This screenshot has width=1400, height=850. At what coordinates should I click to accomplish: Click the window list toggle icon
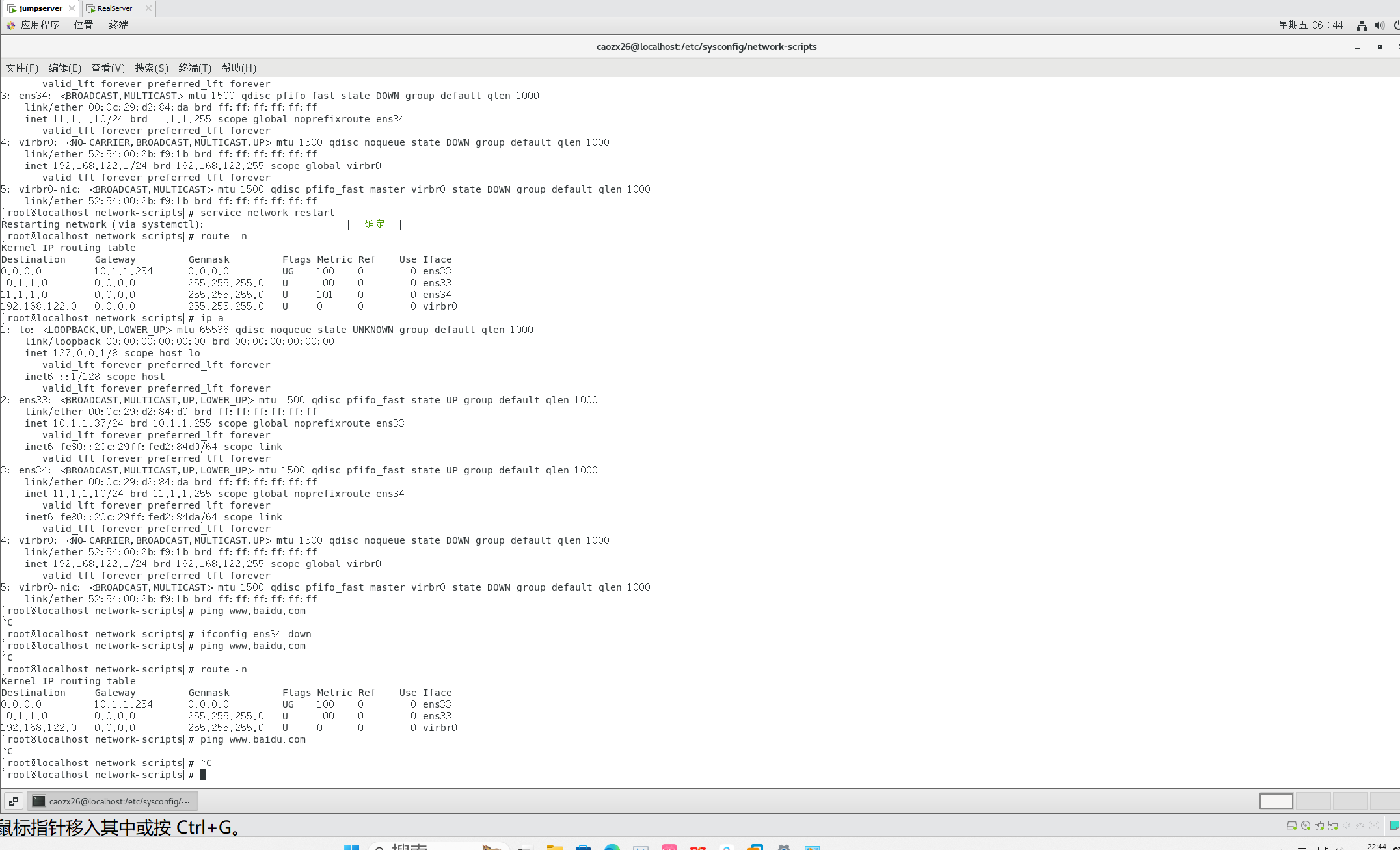(x=13, y=801)
